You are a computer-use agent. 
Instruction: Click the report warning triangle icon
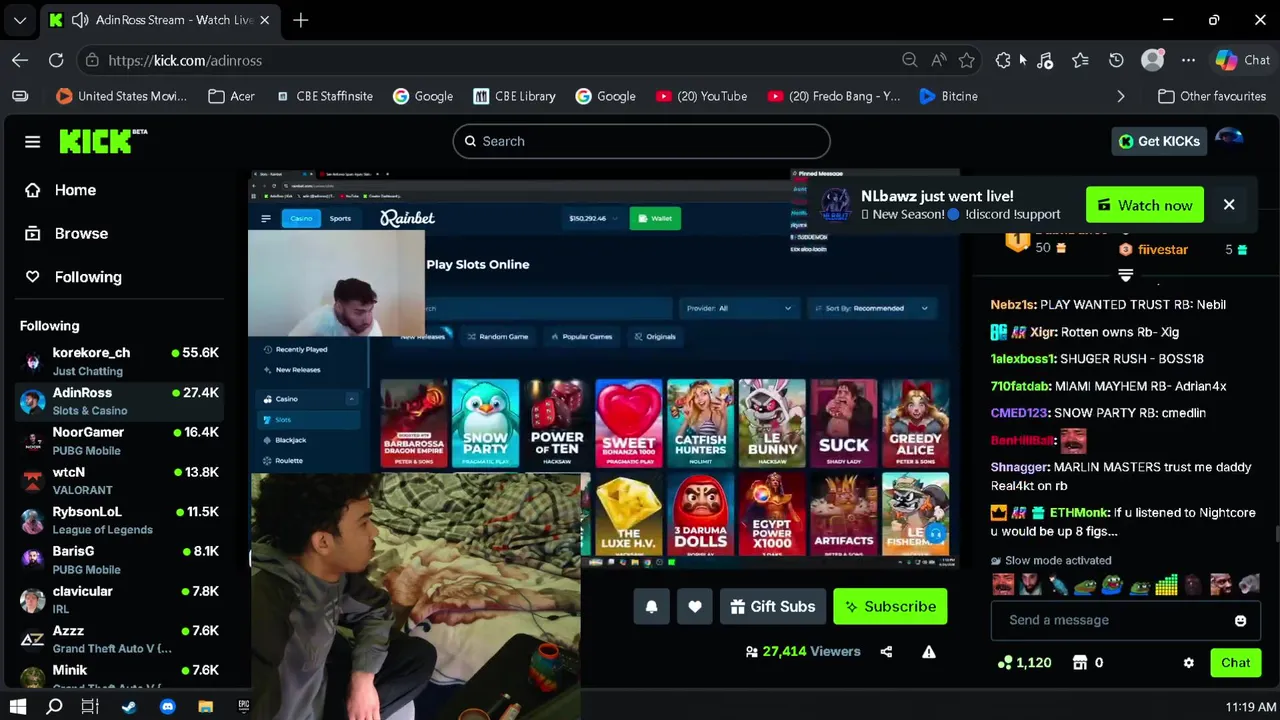pos(929,652)
